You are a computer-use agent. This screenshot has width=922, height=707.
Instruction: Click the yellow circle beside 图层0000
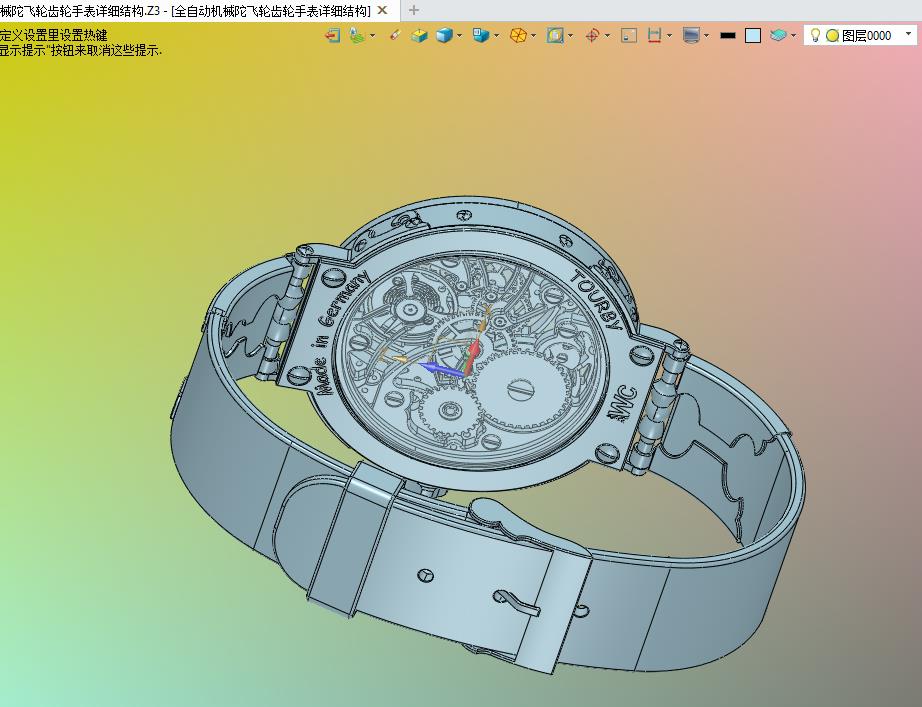[x=832, y=36]
